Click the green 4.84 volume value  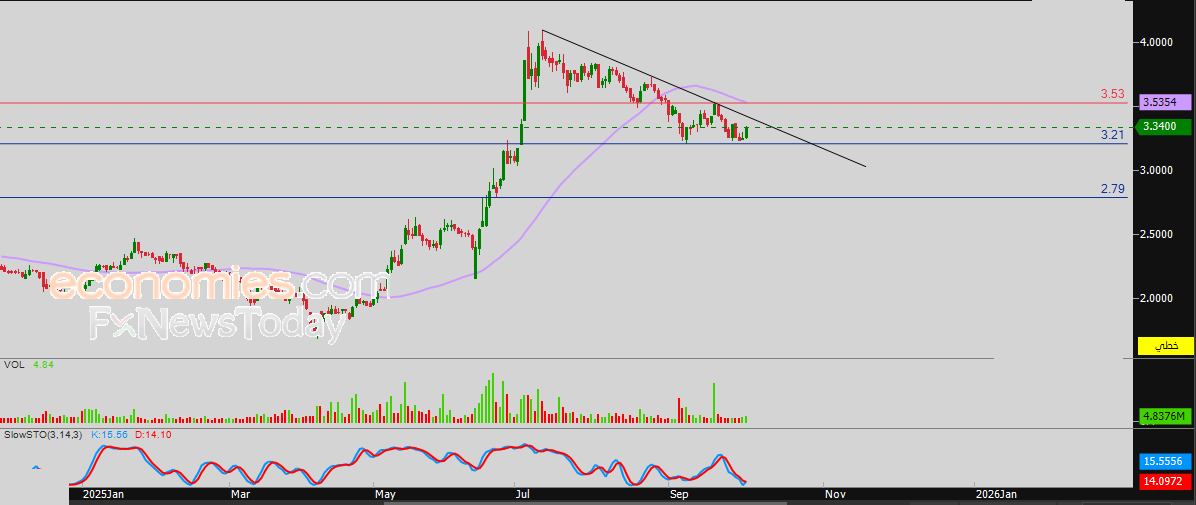point(43,365)
